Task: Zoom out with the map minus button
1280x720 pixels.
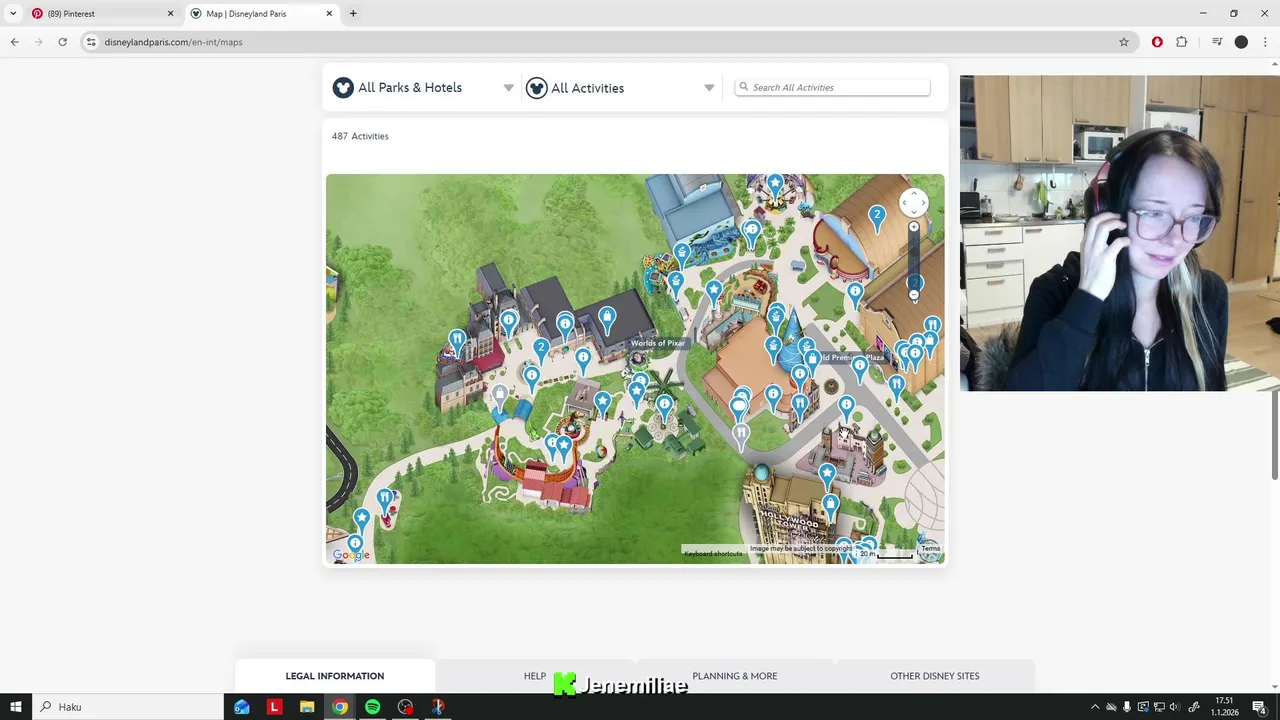Action: (913, 296)
